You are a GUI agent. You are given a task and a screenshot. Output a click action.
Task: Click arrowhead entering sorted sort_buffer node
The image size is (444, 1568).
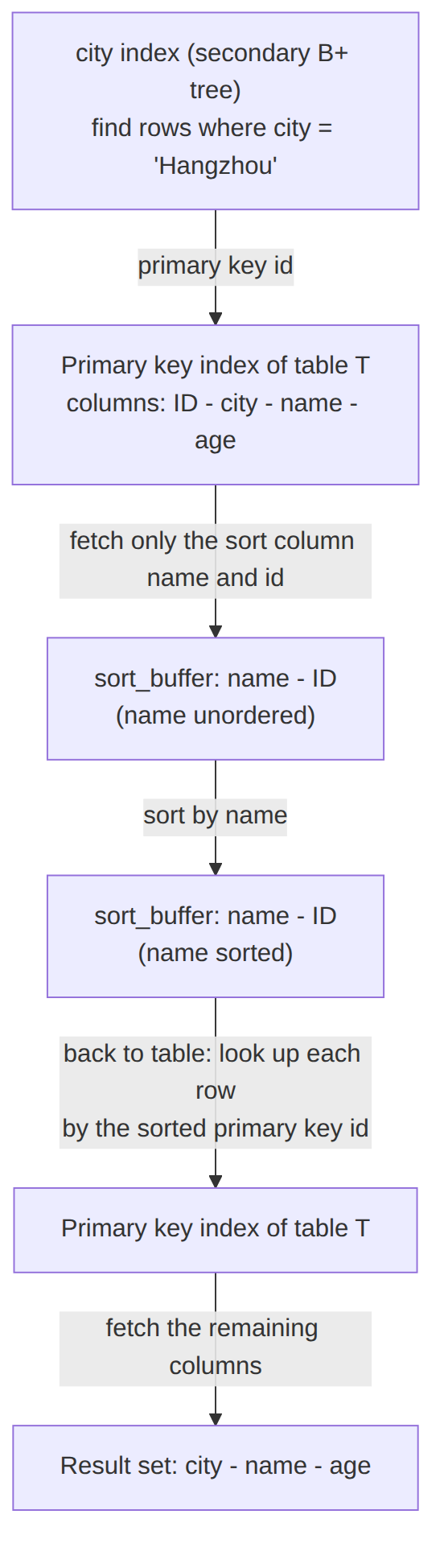coord(216,868)
